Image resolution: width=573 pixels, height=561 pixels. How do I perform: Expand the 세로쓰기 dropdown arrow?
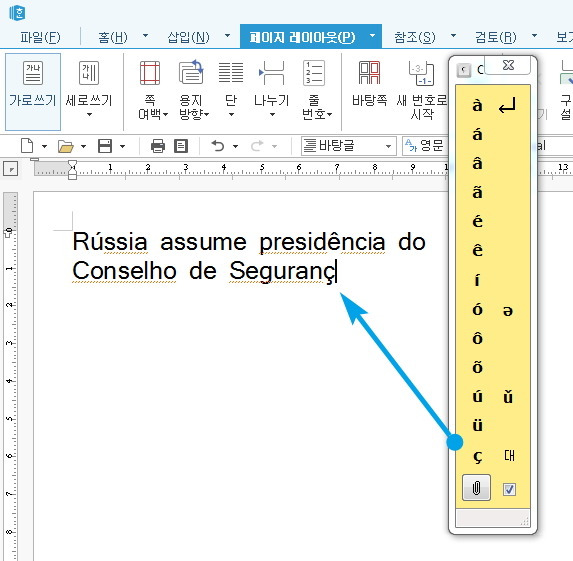click(x=89, y=115)
